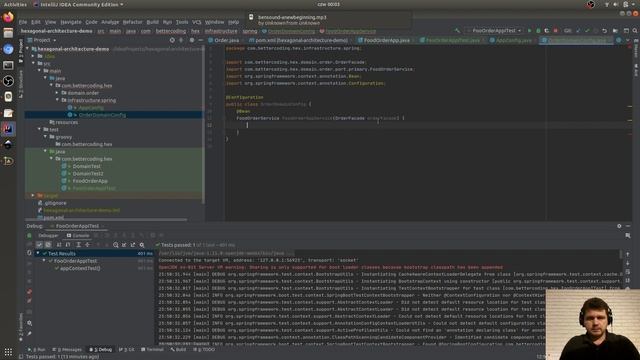Open the Terminal tool window button
This screenshot has width=640, height=360.
click(152, 350)
